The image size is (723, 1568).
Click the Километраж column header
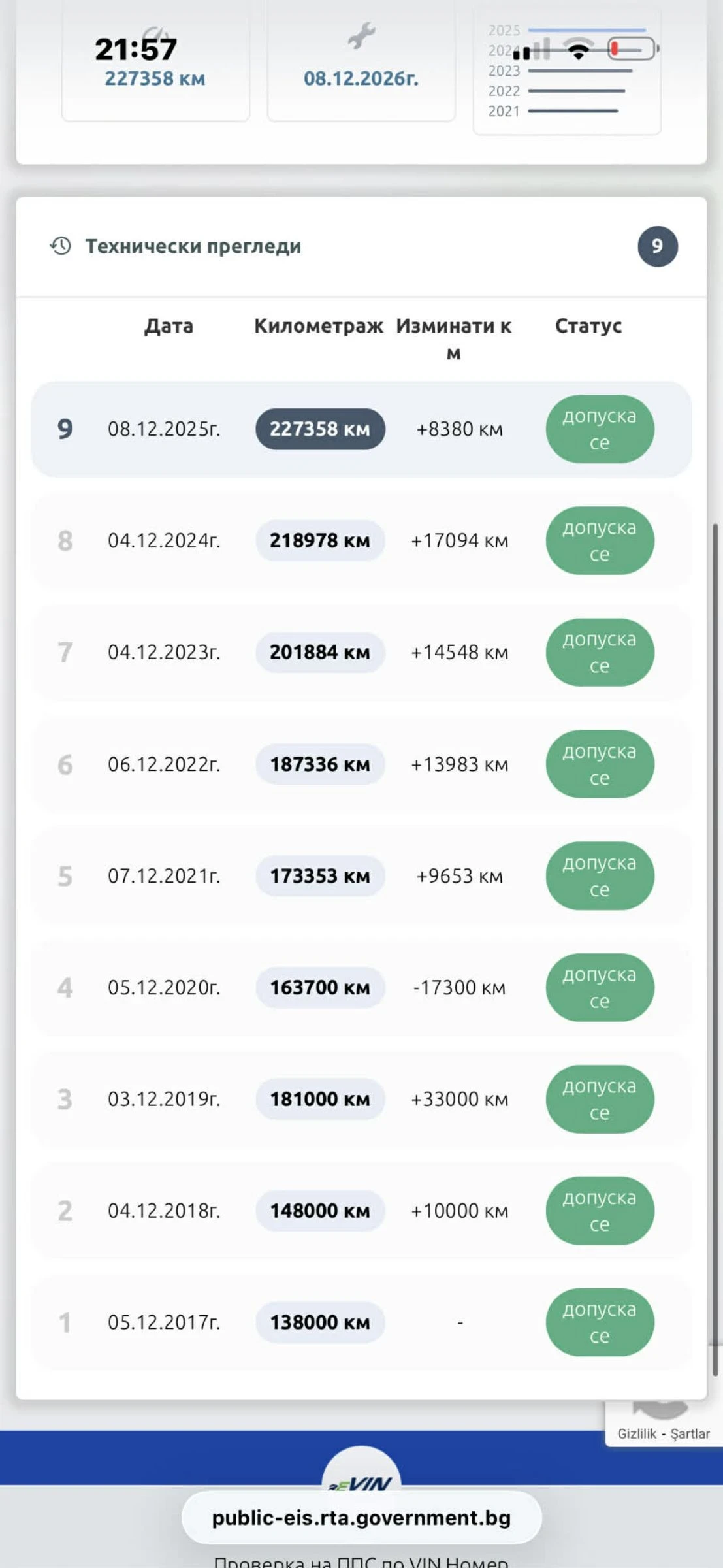[x=318, y=326]
